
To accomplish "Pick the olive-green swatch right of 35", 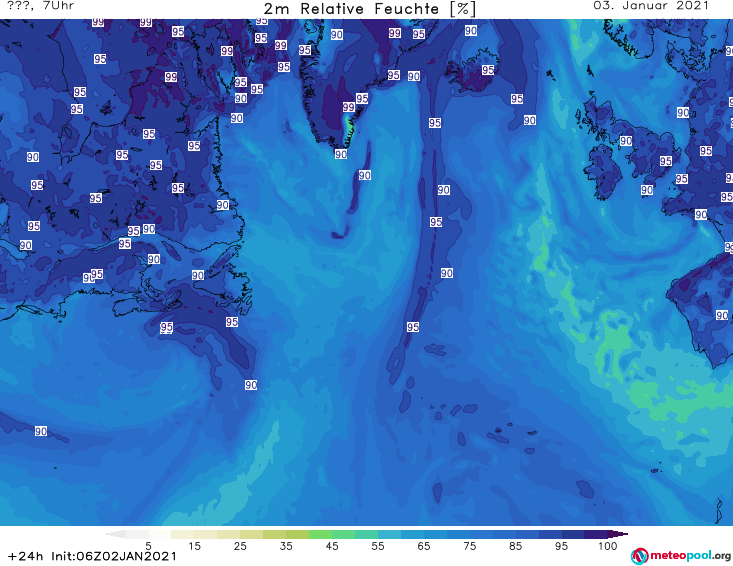I will coord(297,534).
